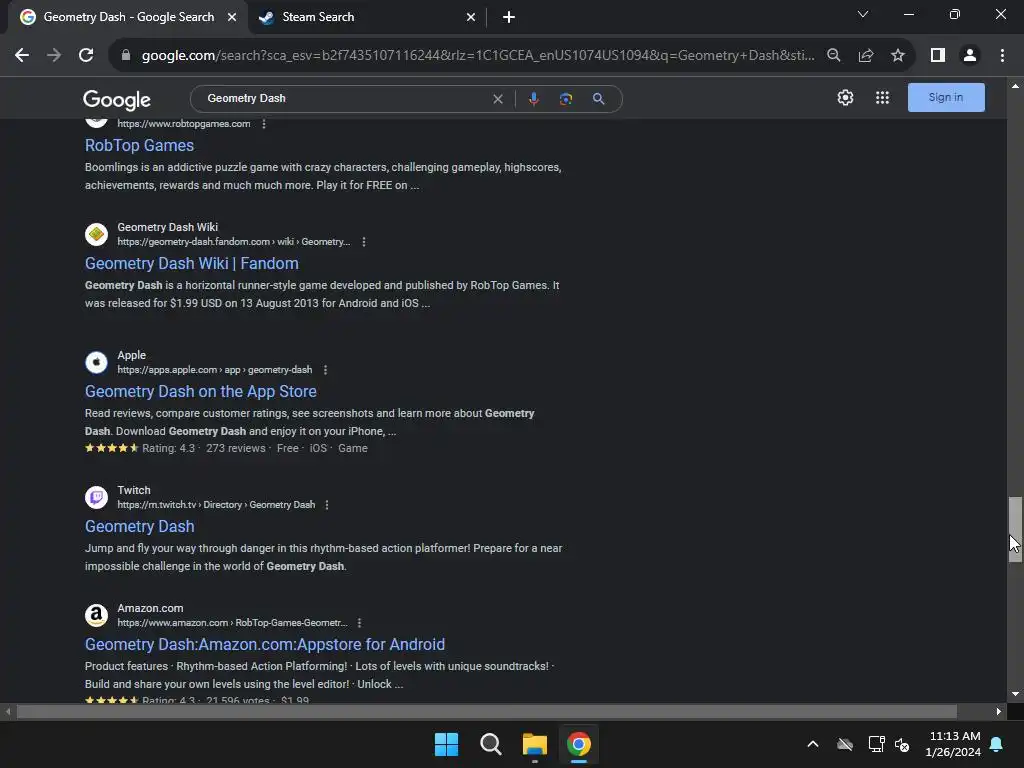Viewport: 1024px width, 768px height.
Task: Click Fandom wiki favicon
Action: [97, 234]
